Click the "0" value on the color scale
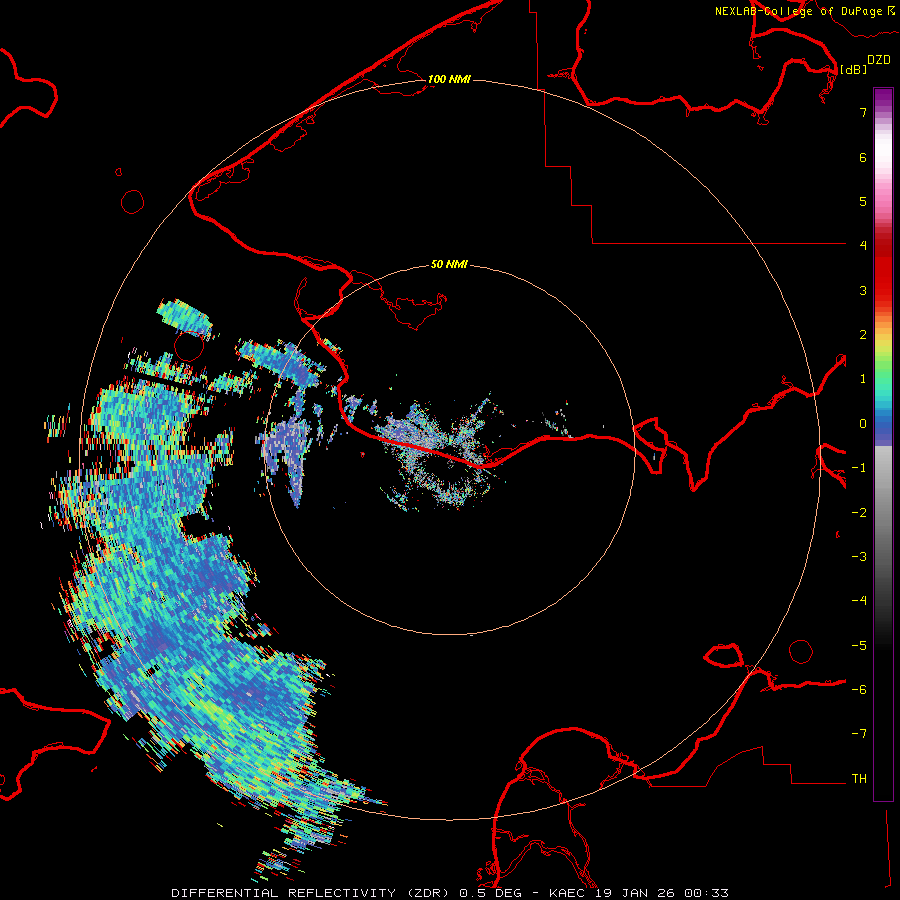 pyautogui.click(x=863, y=424)
